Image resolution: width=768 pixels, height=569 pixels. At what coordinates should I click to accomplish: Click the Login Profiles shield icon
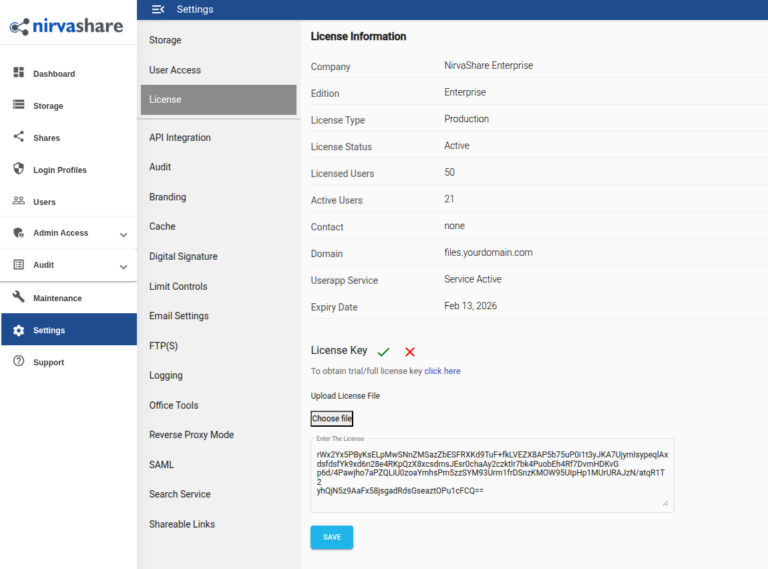click(18, 169)
